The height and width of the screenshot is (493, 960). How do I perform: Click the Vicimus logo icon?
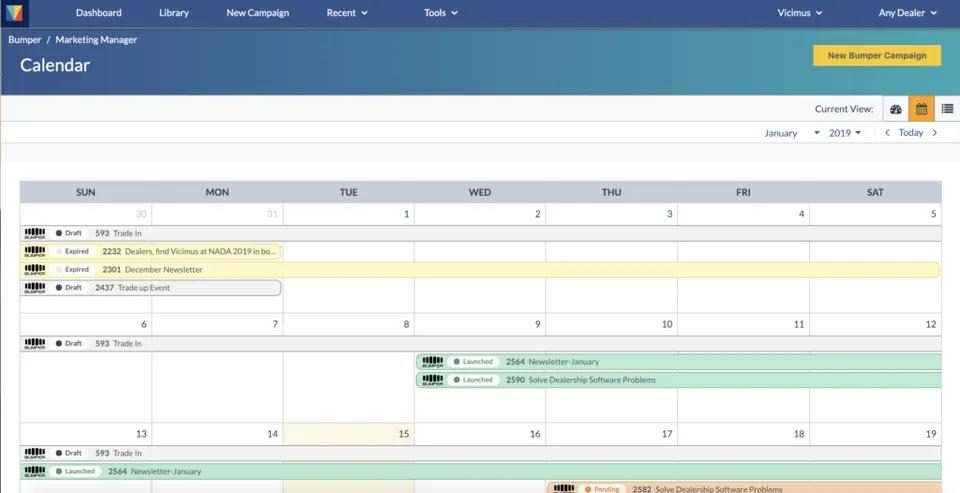point(14,13)
